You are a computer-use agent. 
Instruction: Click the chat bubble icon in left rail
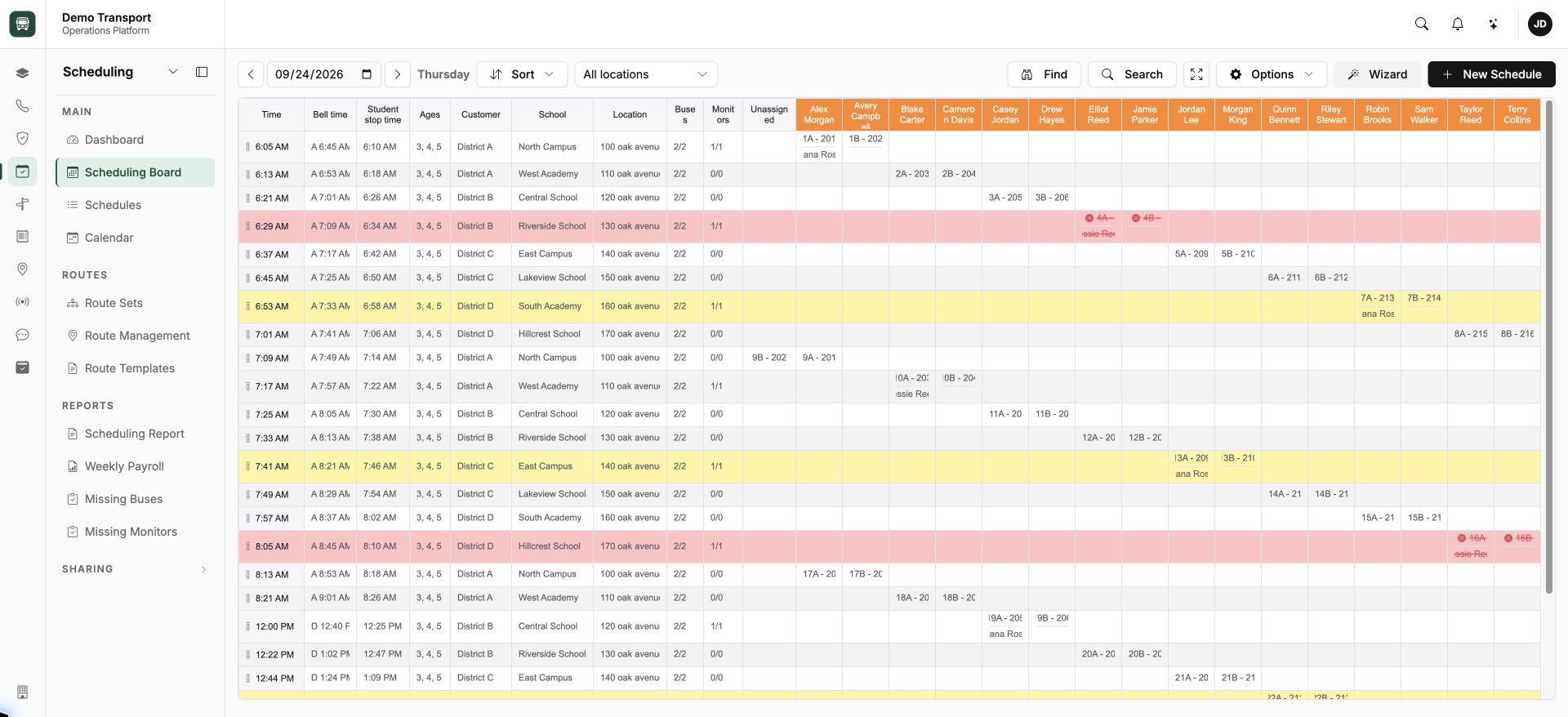[x=22, y=334]
